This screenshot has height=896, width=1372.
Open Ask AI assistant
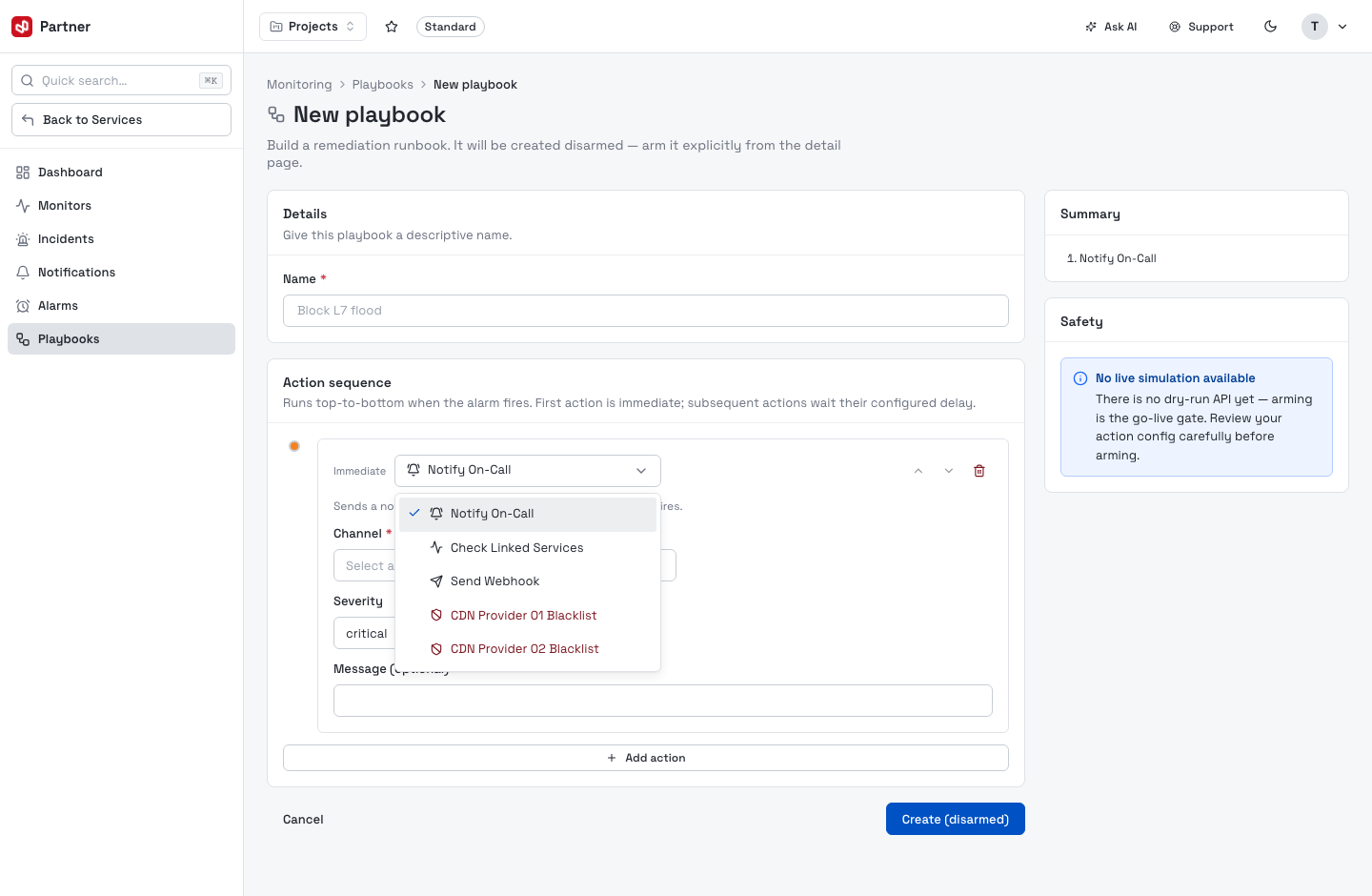click(1111, 27)
